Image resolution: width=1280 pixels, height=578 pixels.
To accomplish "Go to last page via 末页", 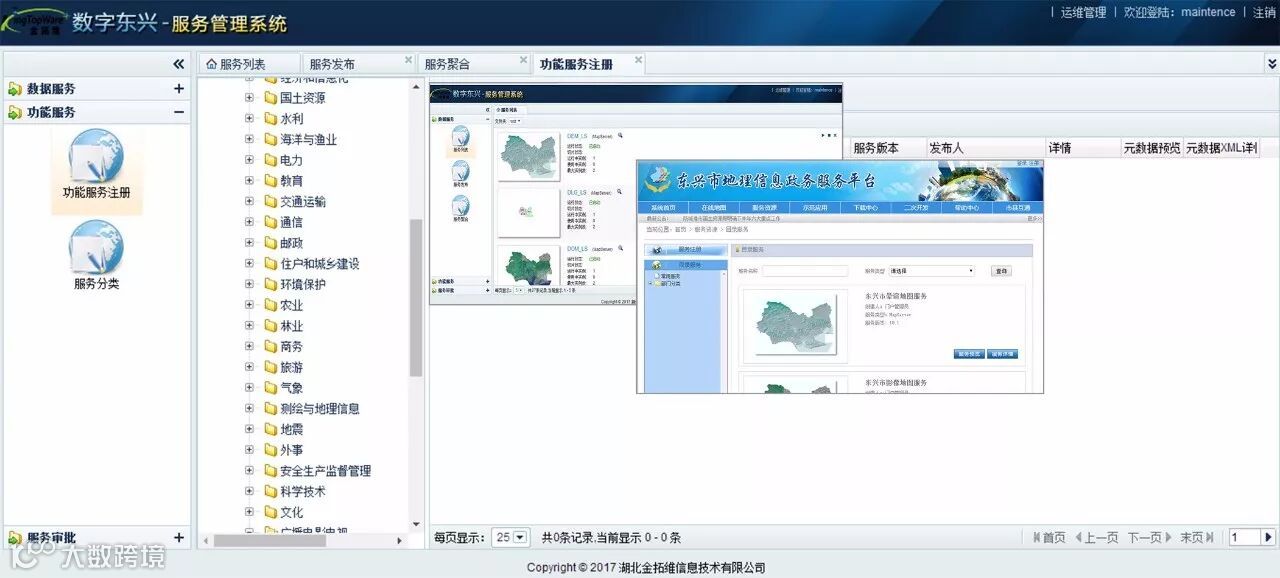I will coord(1197,538).
